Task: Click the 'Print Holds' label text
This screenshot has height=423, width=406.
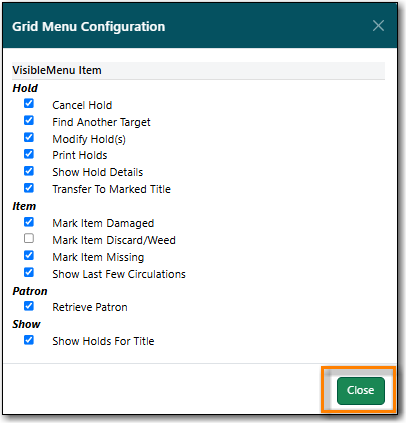Action: [80, 155]
